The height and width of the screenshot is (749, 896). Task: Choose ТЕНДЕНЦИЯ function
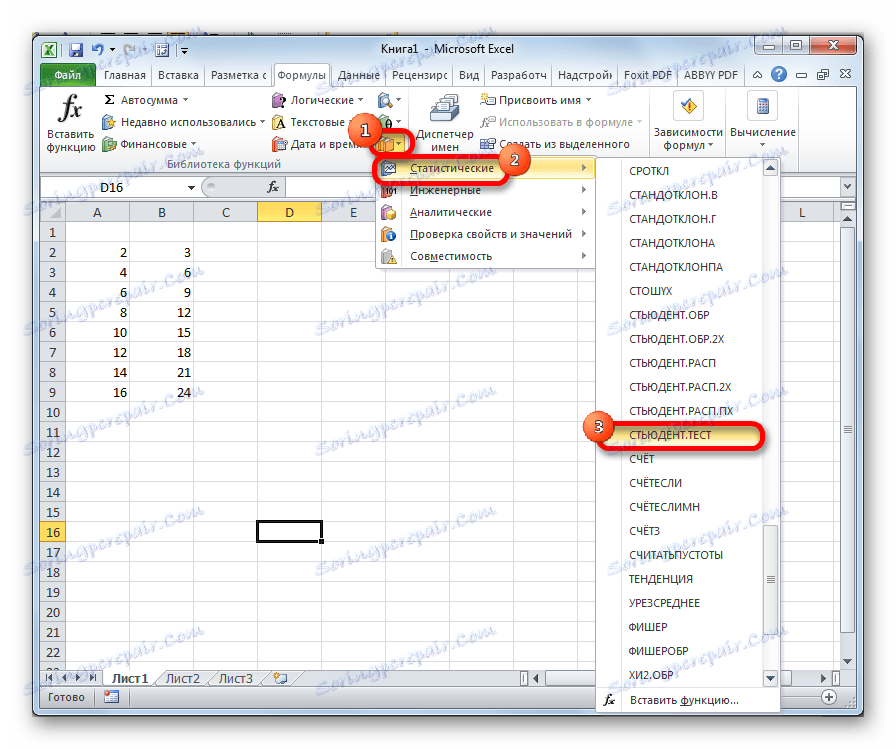pos(680,579)
